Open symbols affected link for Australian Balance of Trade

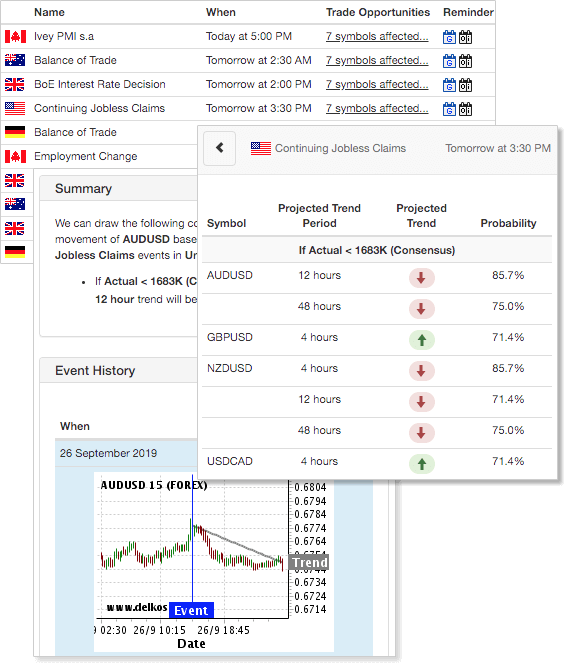[x=377, y=60]
